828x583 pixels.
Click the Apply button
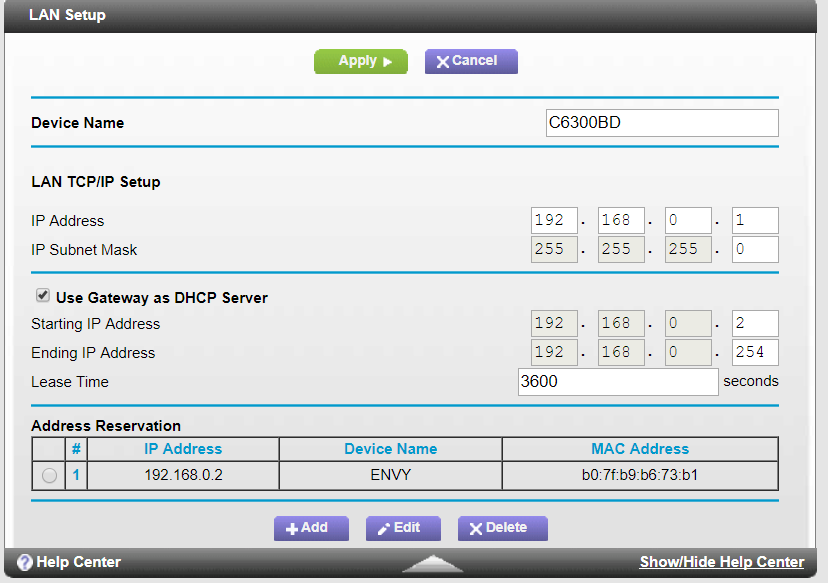tap(361, 61)
